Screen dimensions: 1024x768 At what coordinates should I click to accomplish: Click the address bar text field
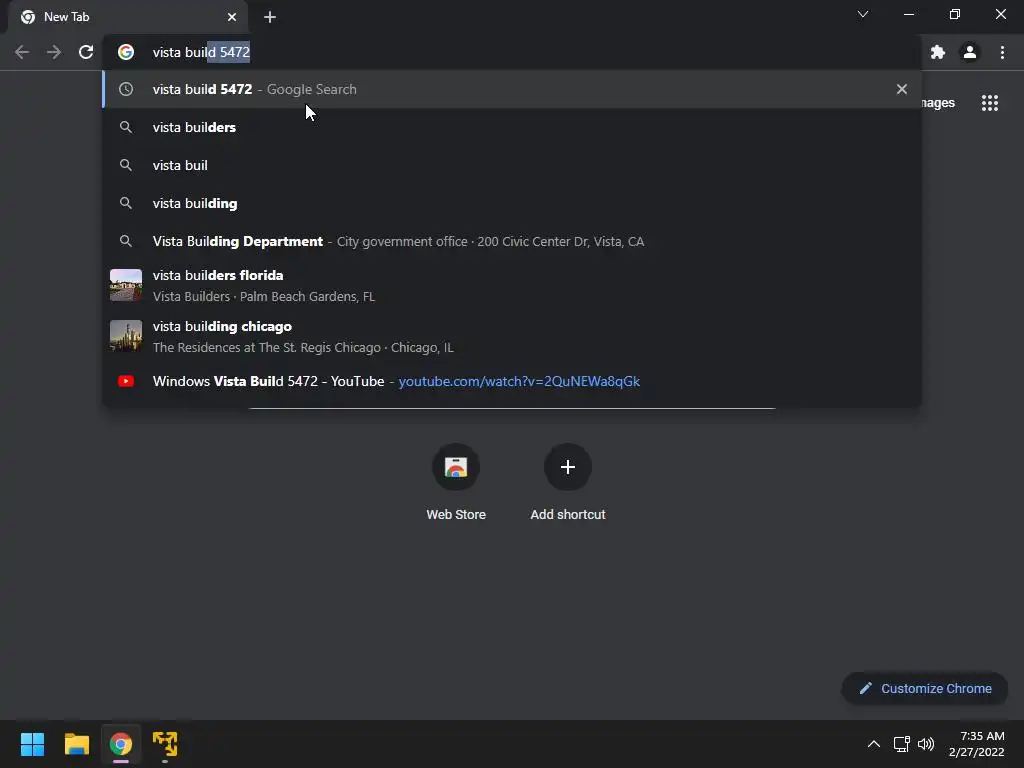[x=512, y=52]
